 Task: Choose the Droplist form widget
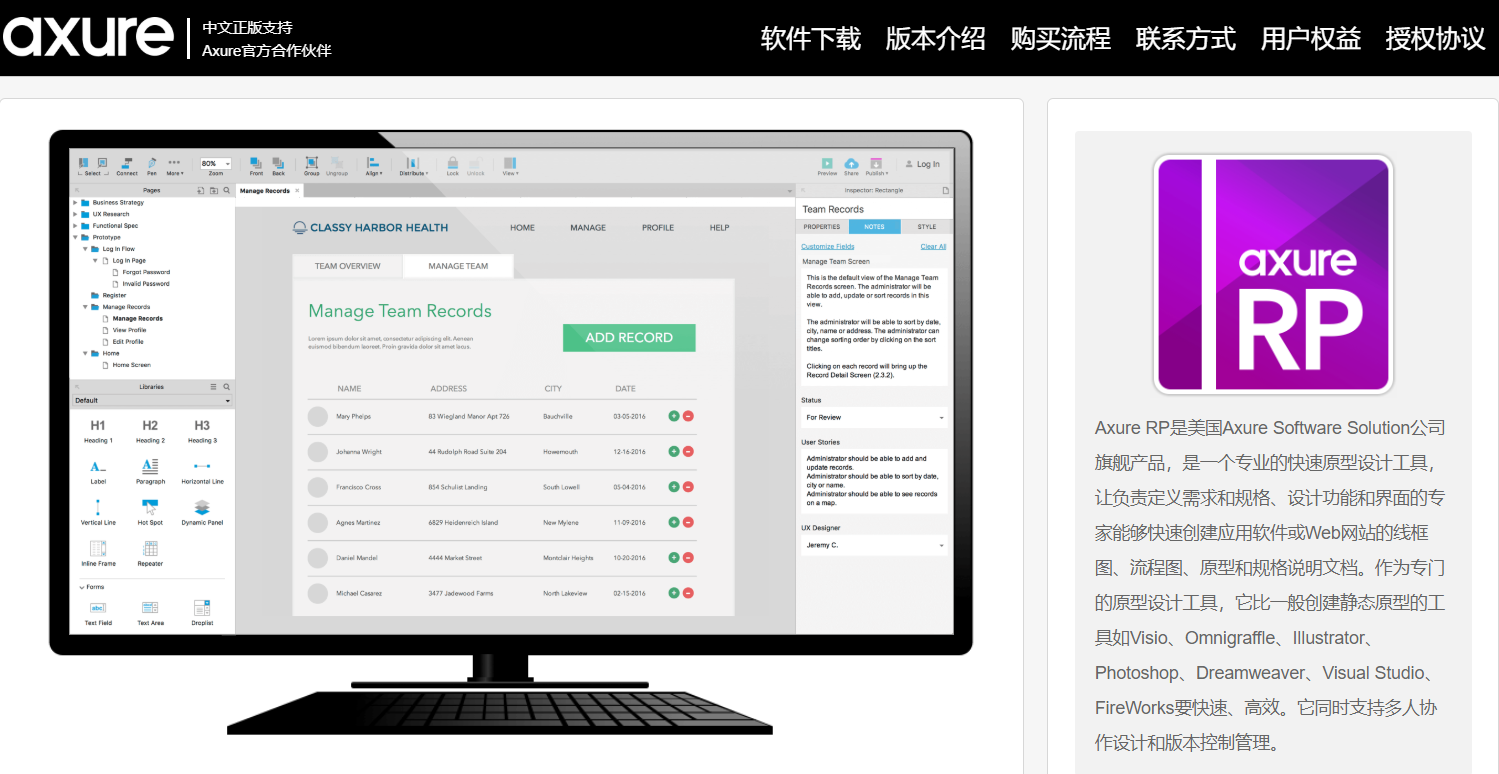pyautogui.click(x=202, y=613)
